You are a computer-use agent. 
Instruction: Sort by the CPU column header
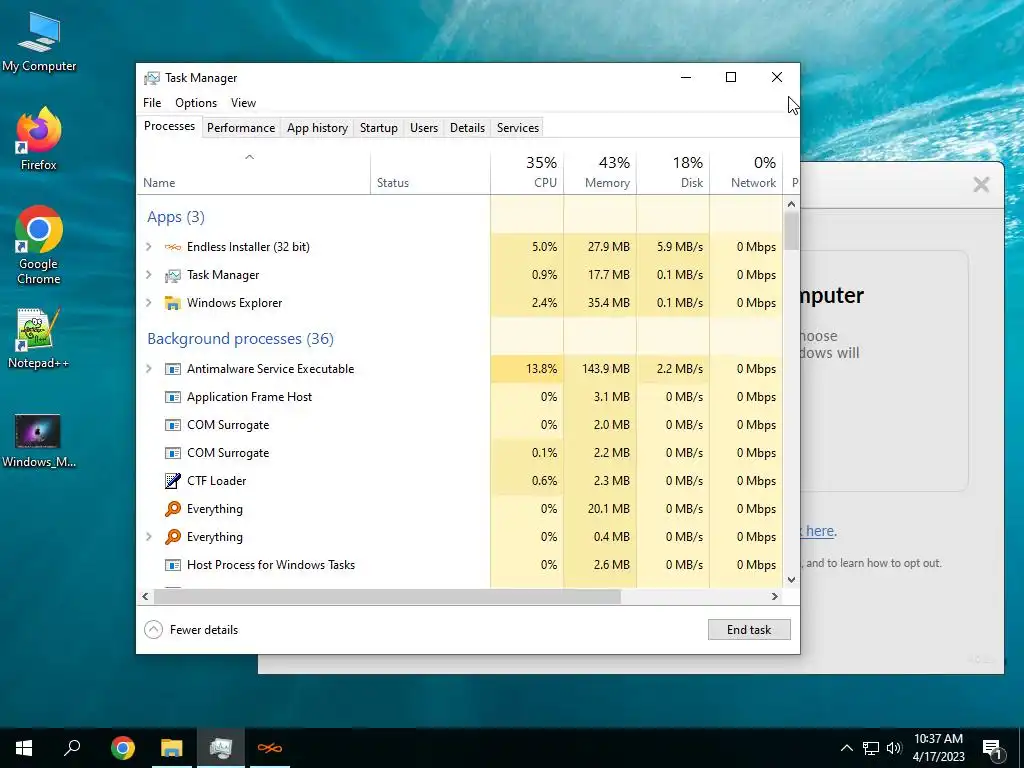click(527, 173)
